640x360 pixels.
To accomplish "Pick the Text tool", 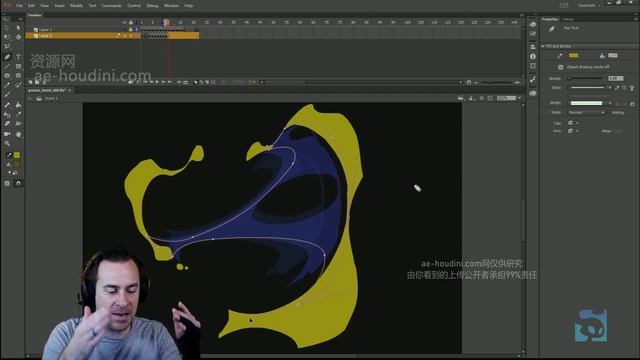I will [x=18, y=57].
